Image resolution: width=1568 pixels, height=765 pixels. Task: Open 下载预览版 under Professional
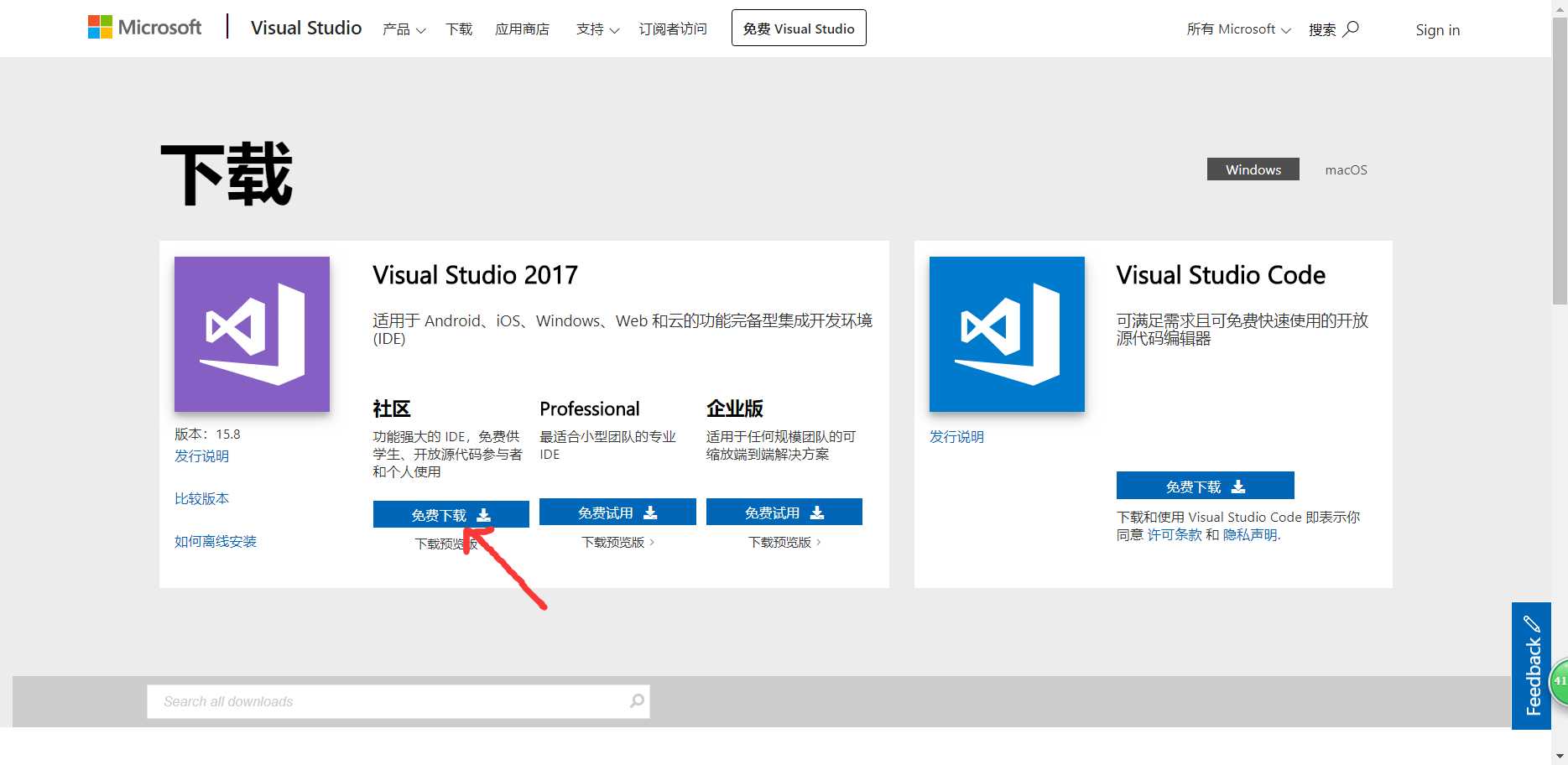point(618,543)
